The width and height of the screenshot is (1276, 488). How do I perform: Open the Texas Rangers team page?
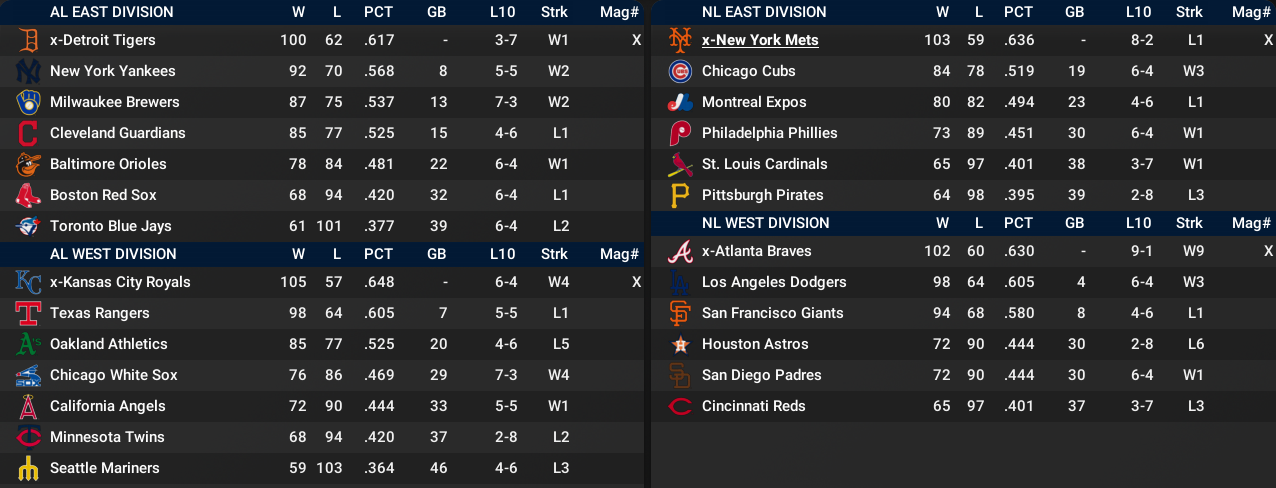coord(99,313)
